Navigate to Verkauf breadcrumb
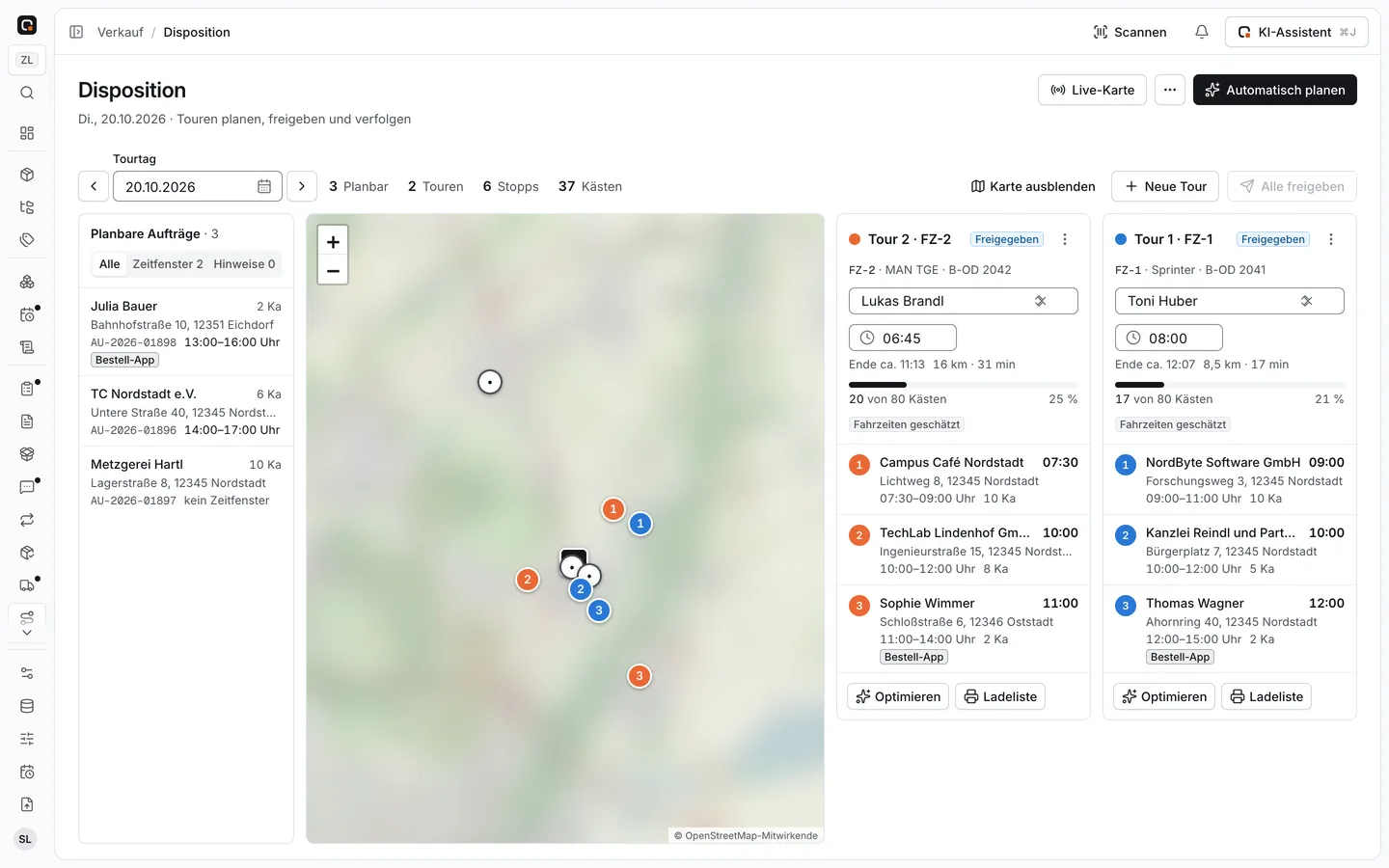The width and height of the screenshot is (1389, 868). [121, 32]
